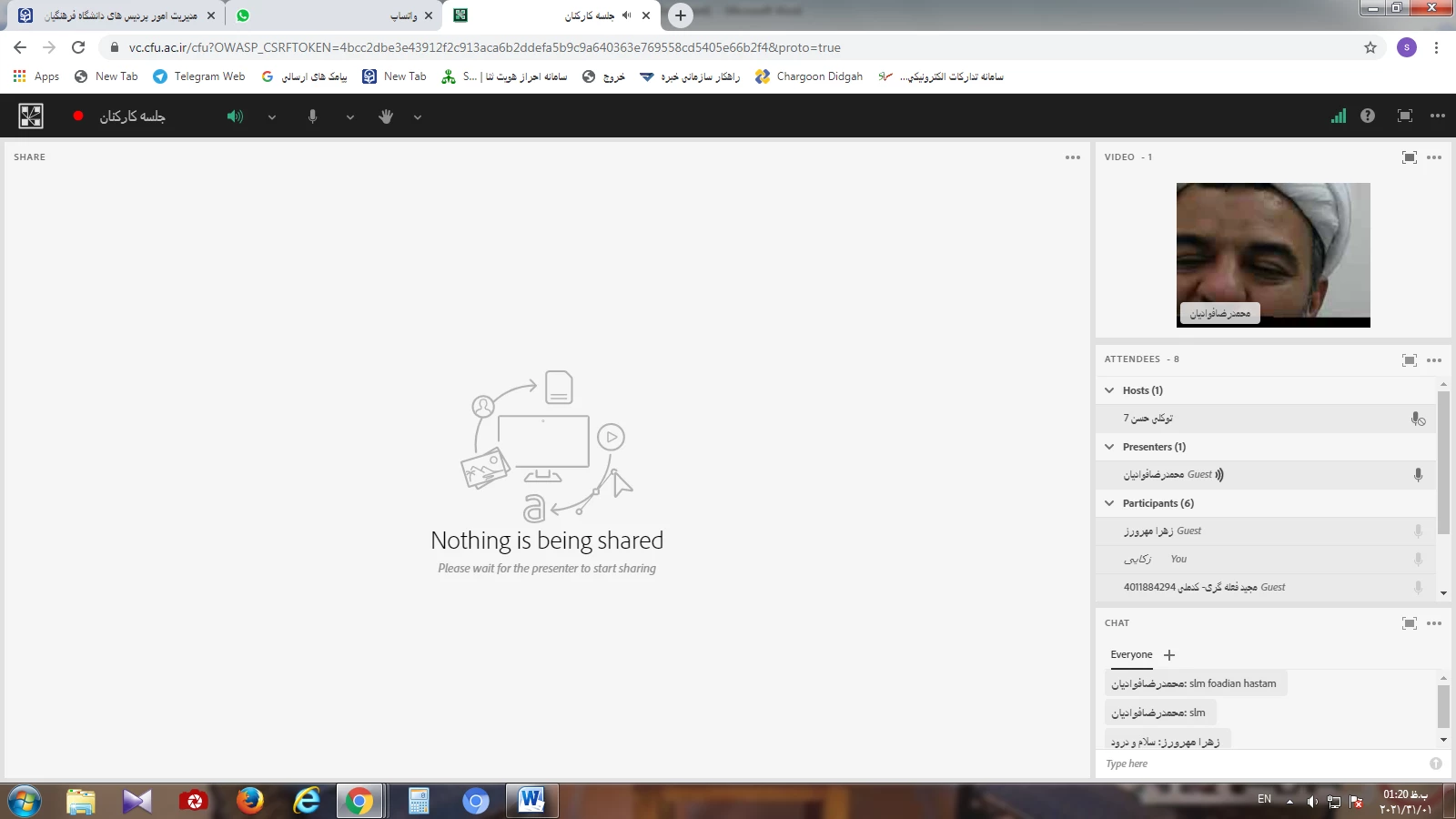This screenshot has height=819, width=1456.
Task: Collapse the Participants group
Action: (1109, 503)
